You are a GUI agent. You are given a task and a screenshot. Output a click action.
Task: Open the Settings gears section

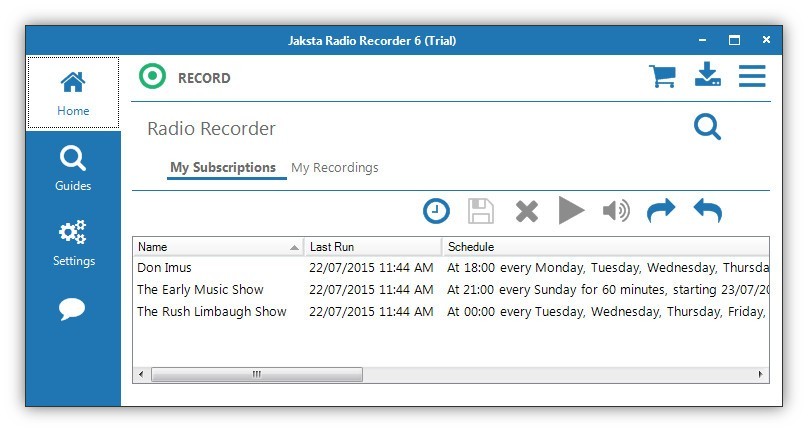[x=73, y=243]
